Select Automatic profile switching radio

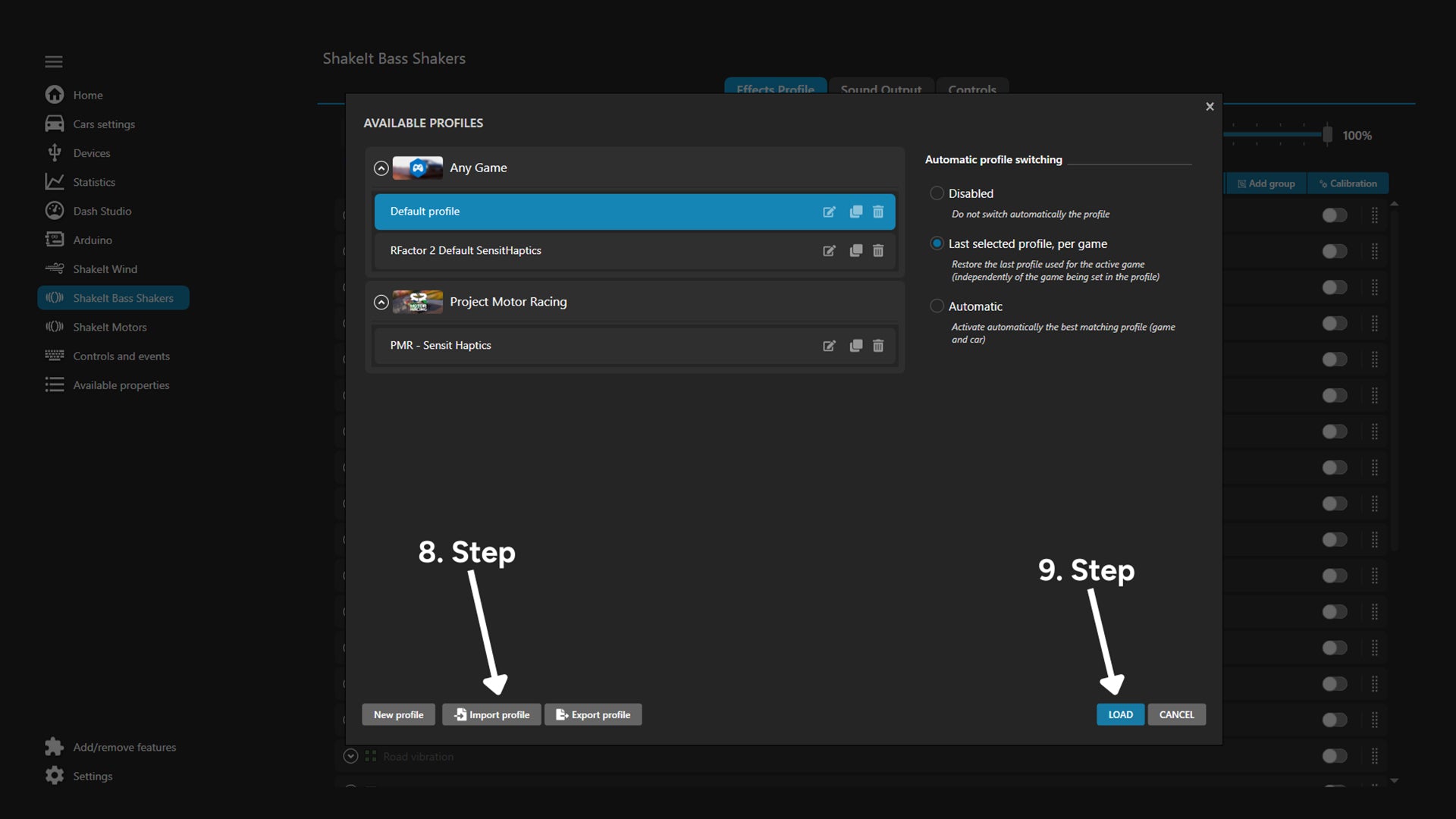937,306
